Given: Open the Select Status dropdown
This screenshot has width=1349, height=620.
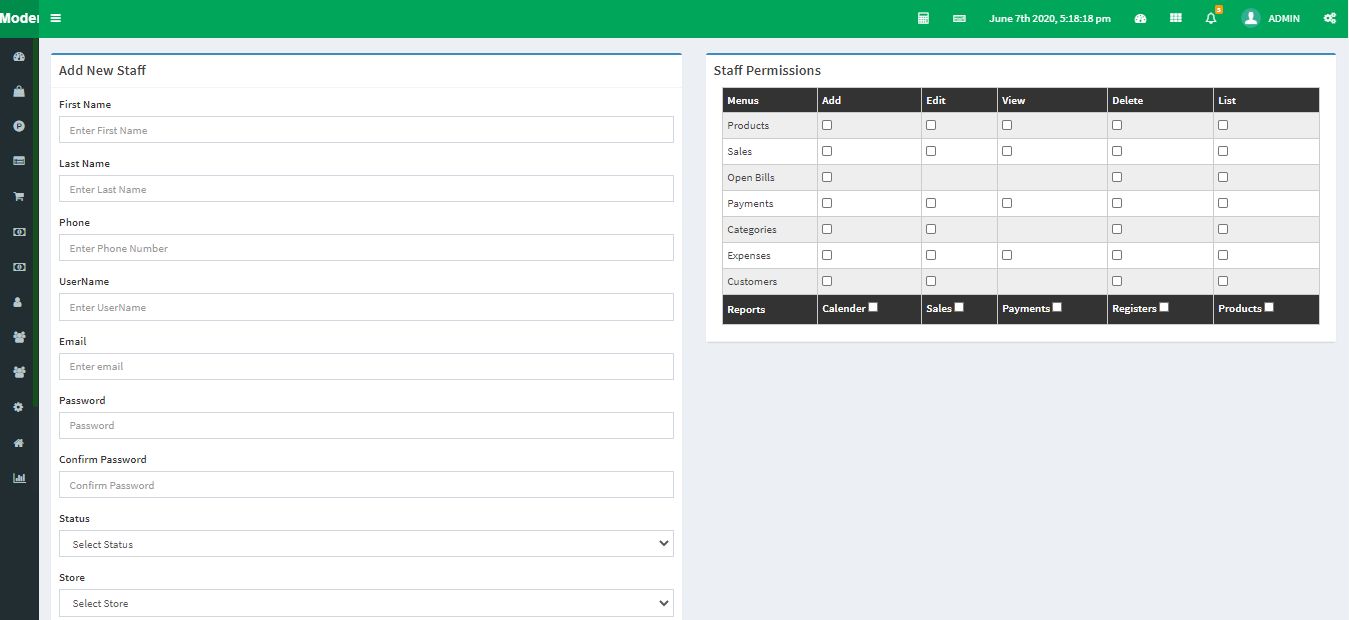Looking at the screenshot, I should (366, 544).
